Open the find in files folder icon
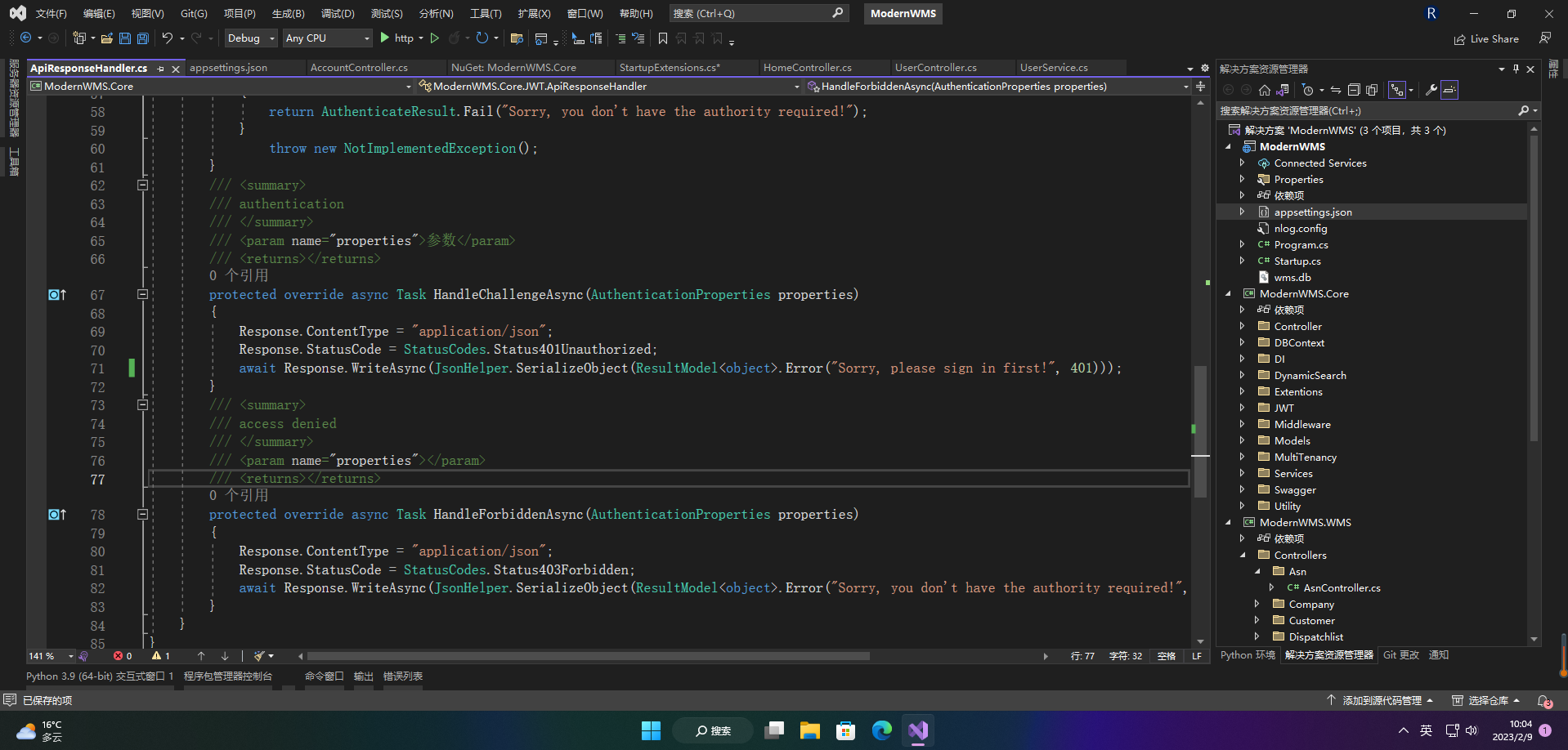 click(517, 38)
